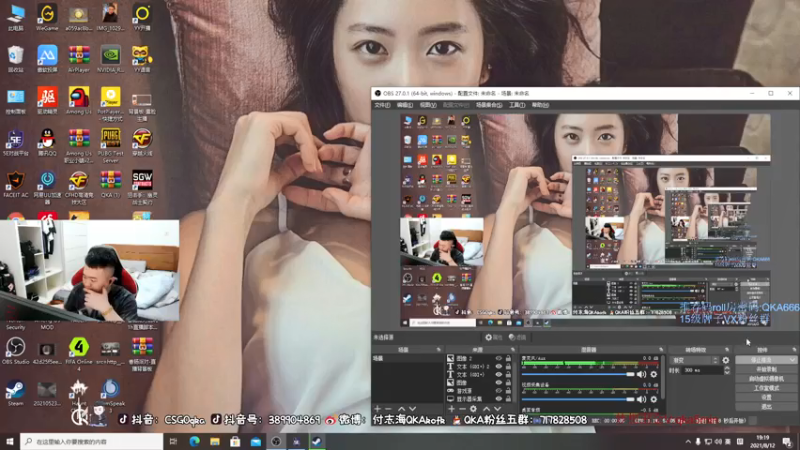Open the 场景集合(S) menu in OBS
The width and height of the screenshot is (800, 450).
[489, 105]
